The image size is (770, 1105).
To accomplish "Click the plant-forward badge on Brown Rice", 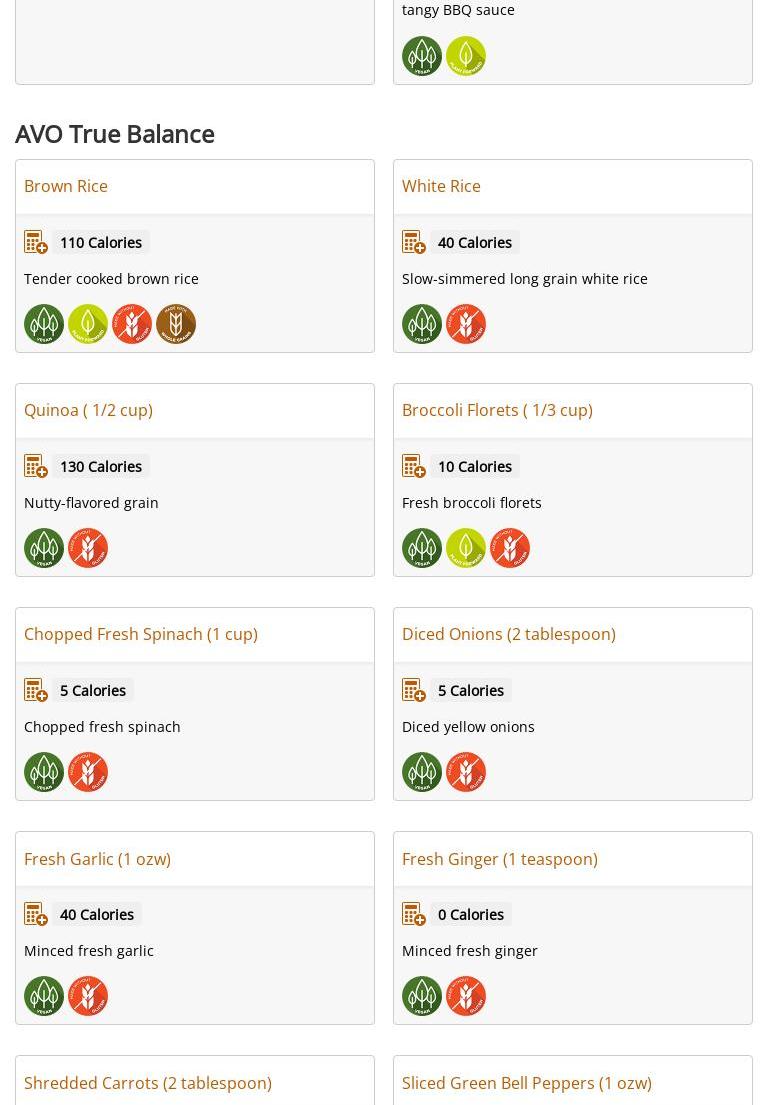I will point(88,324).
